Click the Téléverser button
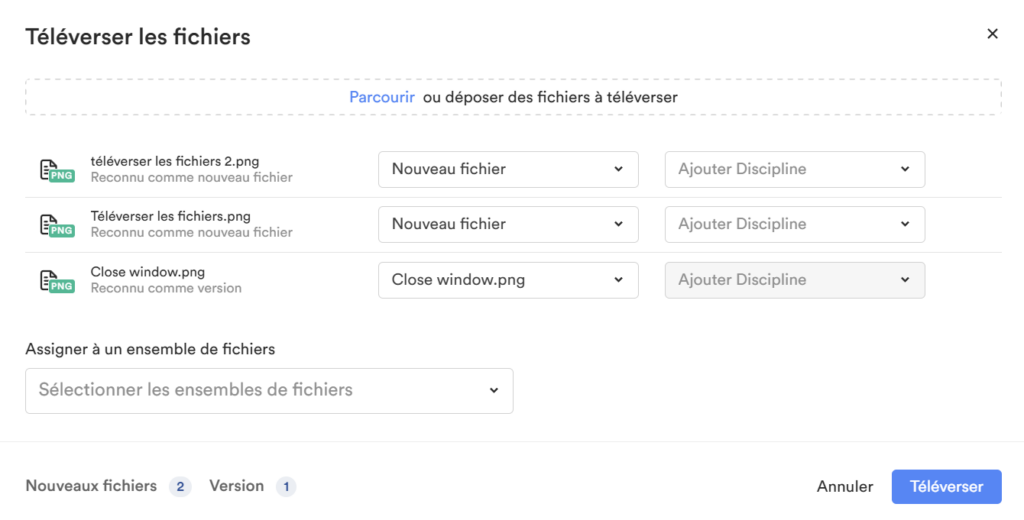This screenshot has width=1024, height=520. coord(946,487)
